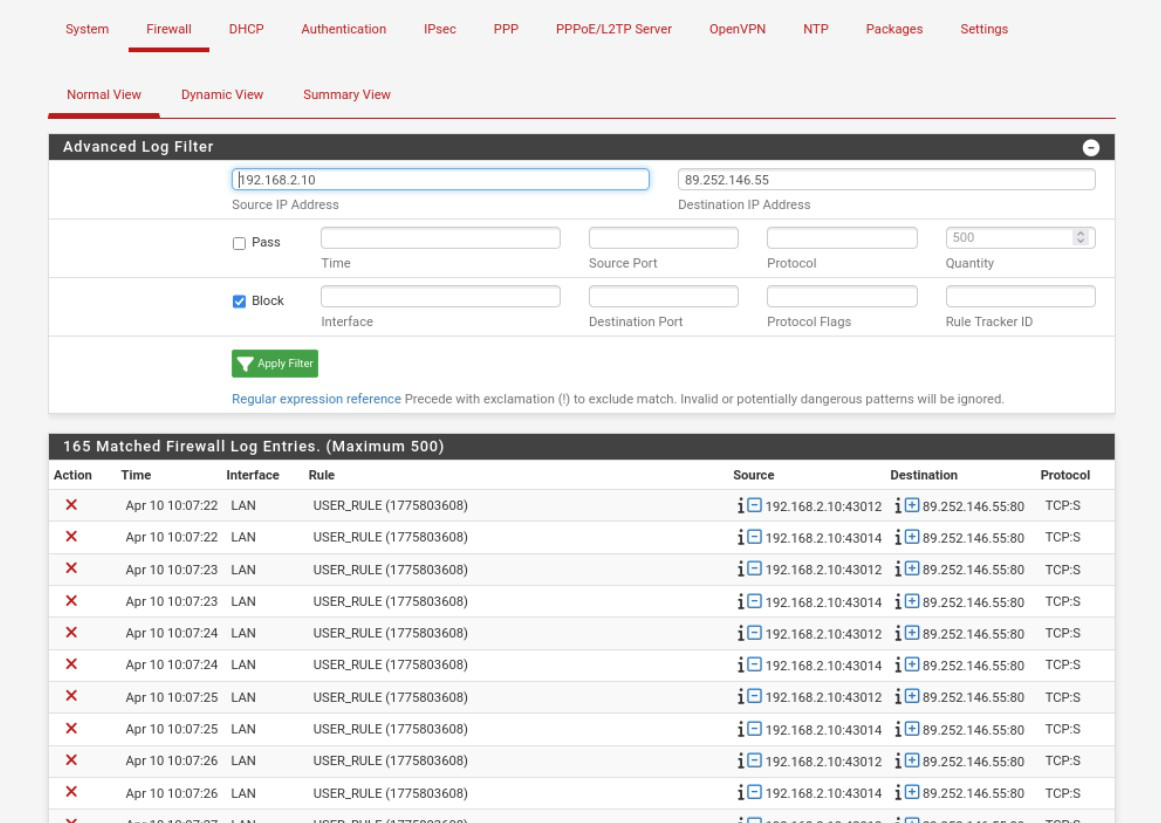
Task: Click block X icon for 10:07:24 port 43012 row
Action: [x=71, y=633]
